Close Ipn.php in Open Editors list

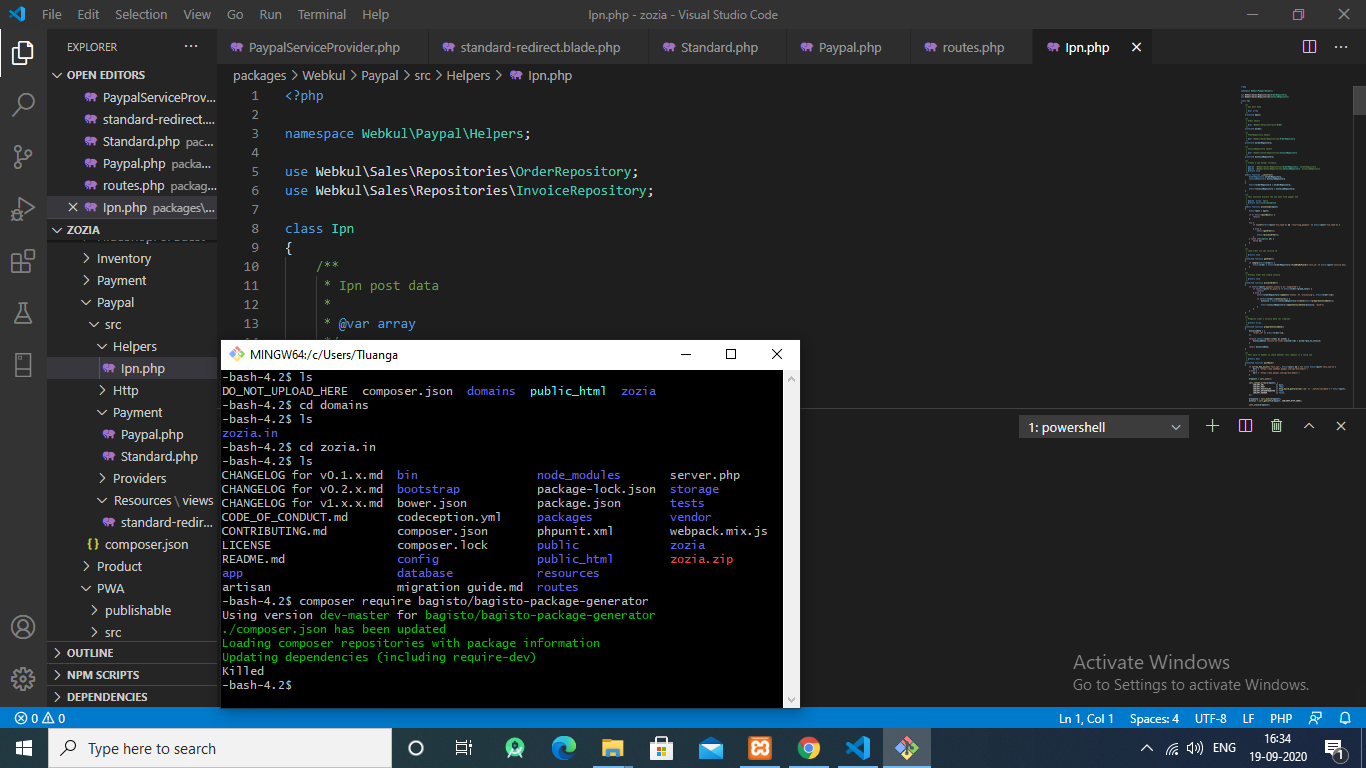tap(72, 208)
